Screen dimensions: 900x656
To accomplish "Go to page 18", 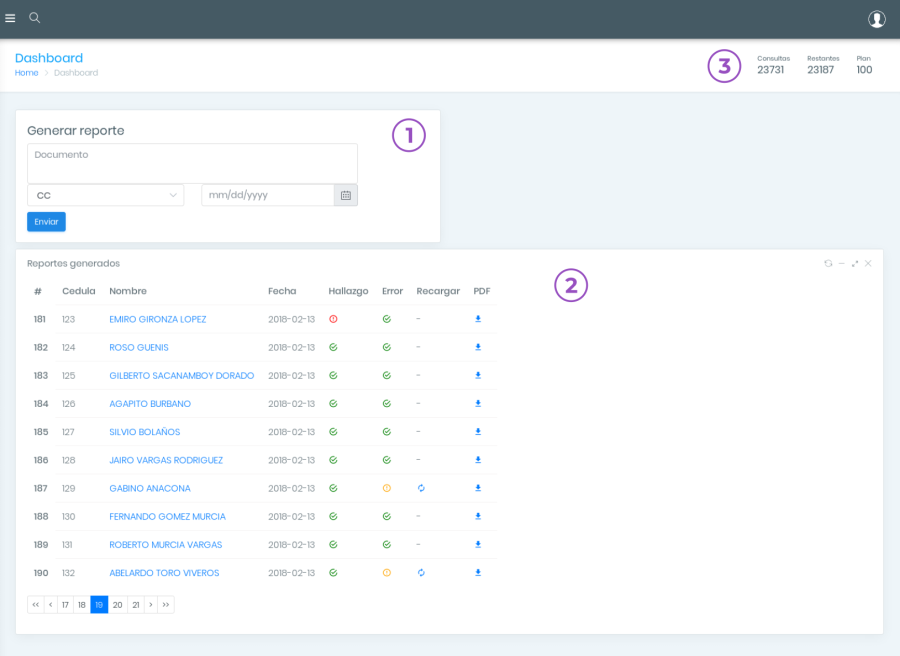I will coord(82,604).
